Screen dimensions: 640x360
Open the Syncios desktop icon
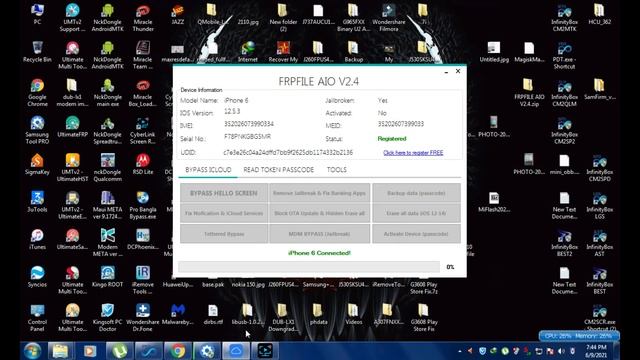pyautogui.click(x=37, y=277)
